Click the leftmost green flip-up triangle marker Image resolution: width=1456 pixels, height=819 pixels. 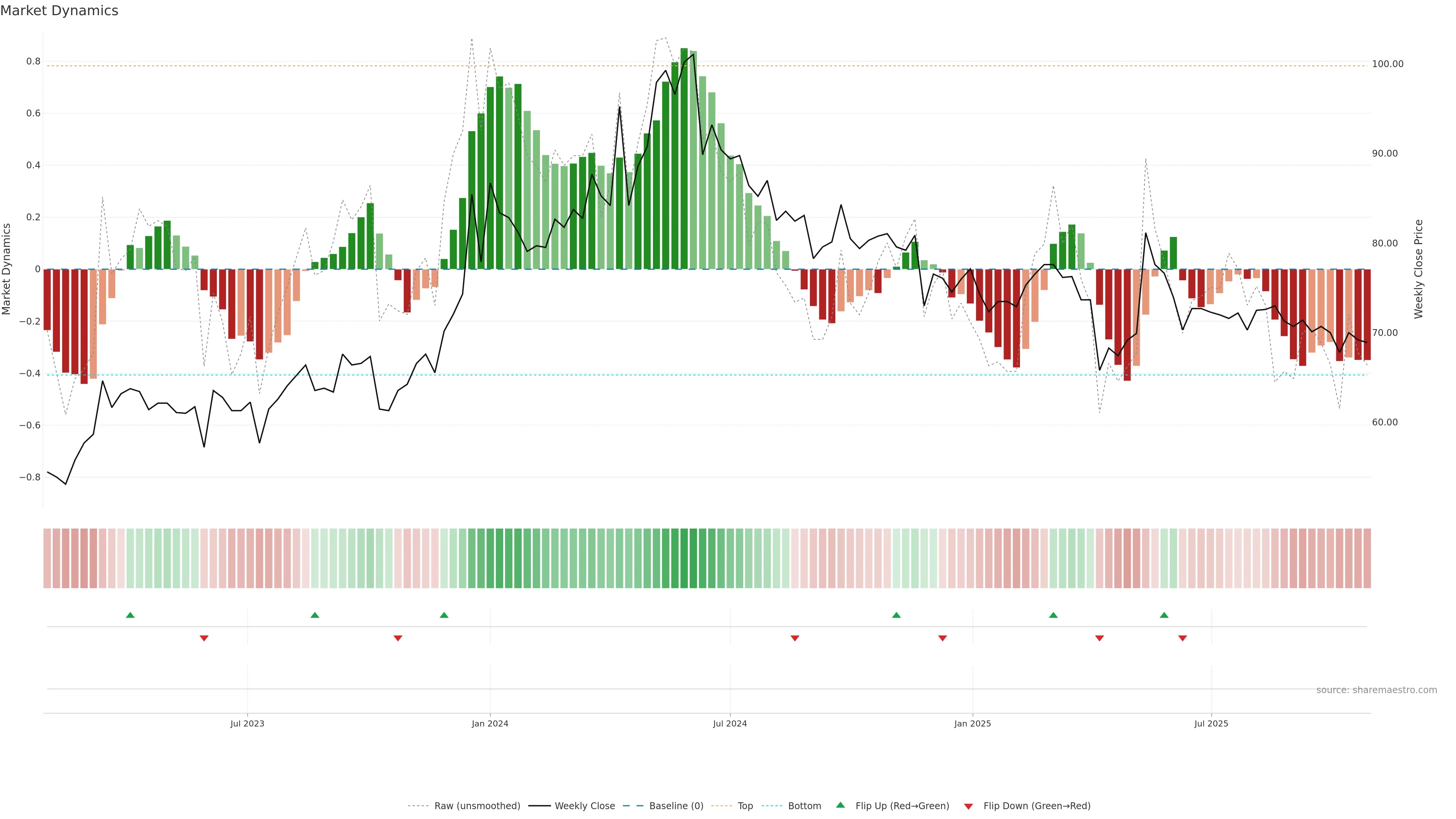pyautogui.click(x=130, y=615)
